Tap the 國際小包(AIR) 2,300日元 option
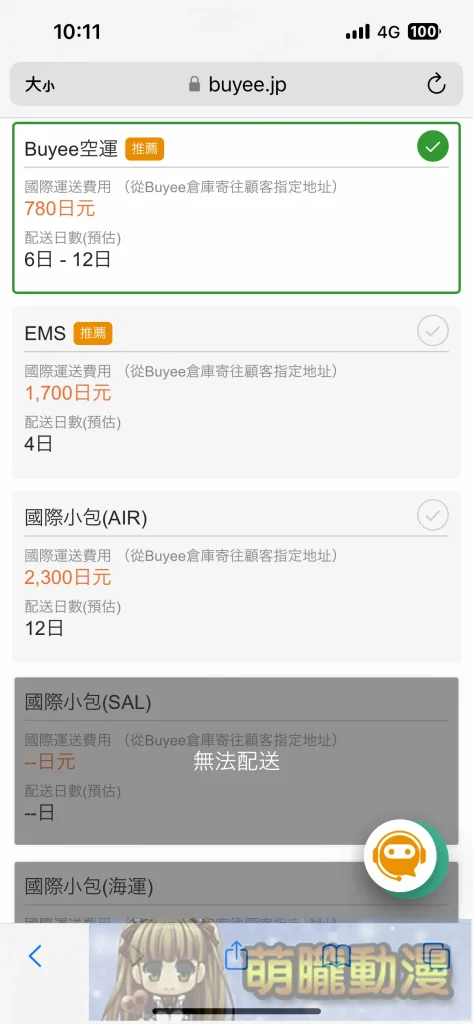 point(236,576)
